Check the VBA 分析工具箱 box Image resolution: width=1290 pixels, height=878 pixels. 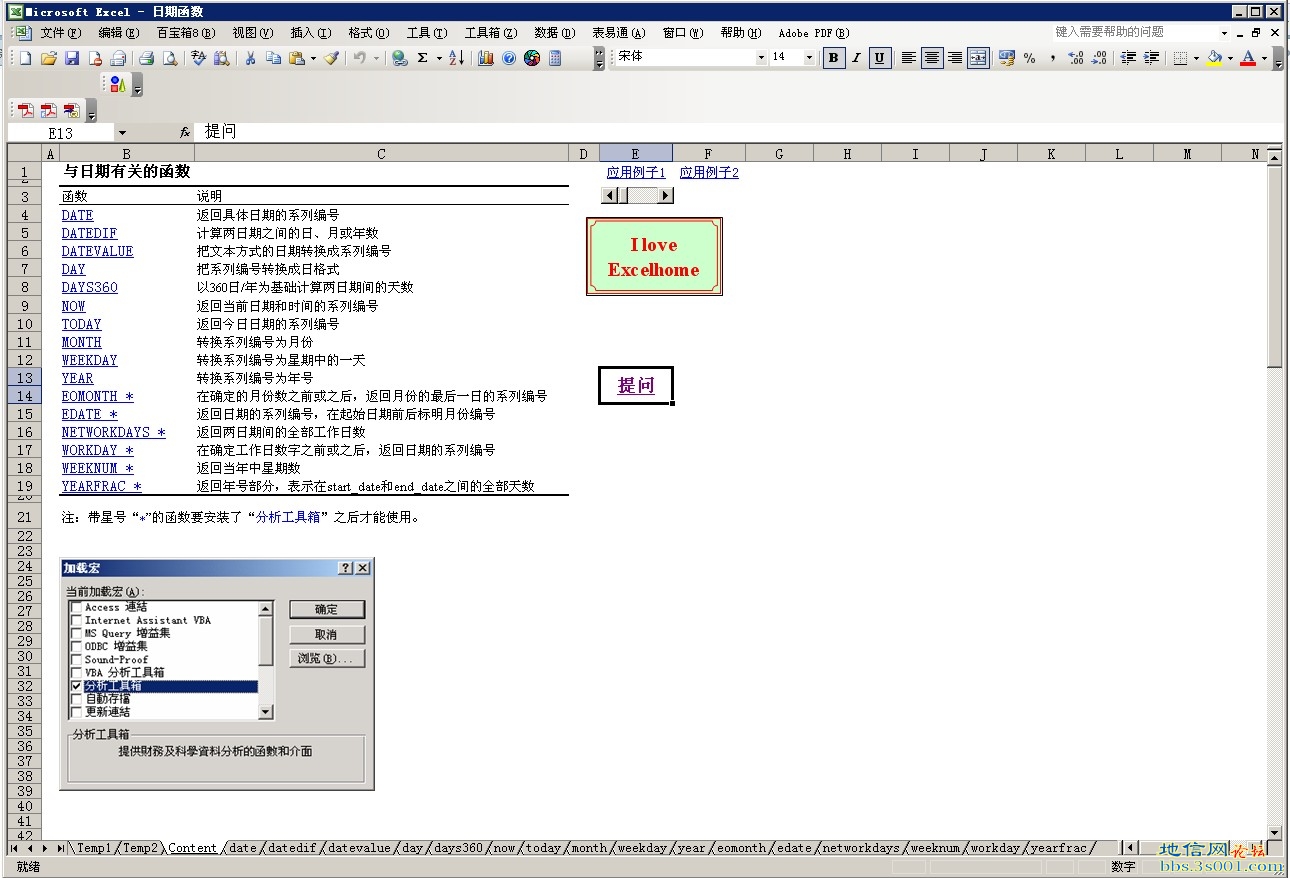pyautogui.click(x=77, y=673)
